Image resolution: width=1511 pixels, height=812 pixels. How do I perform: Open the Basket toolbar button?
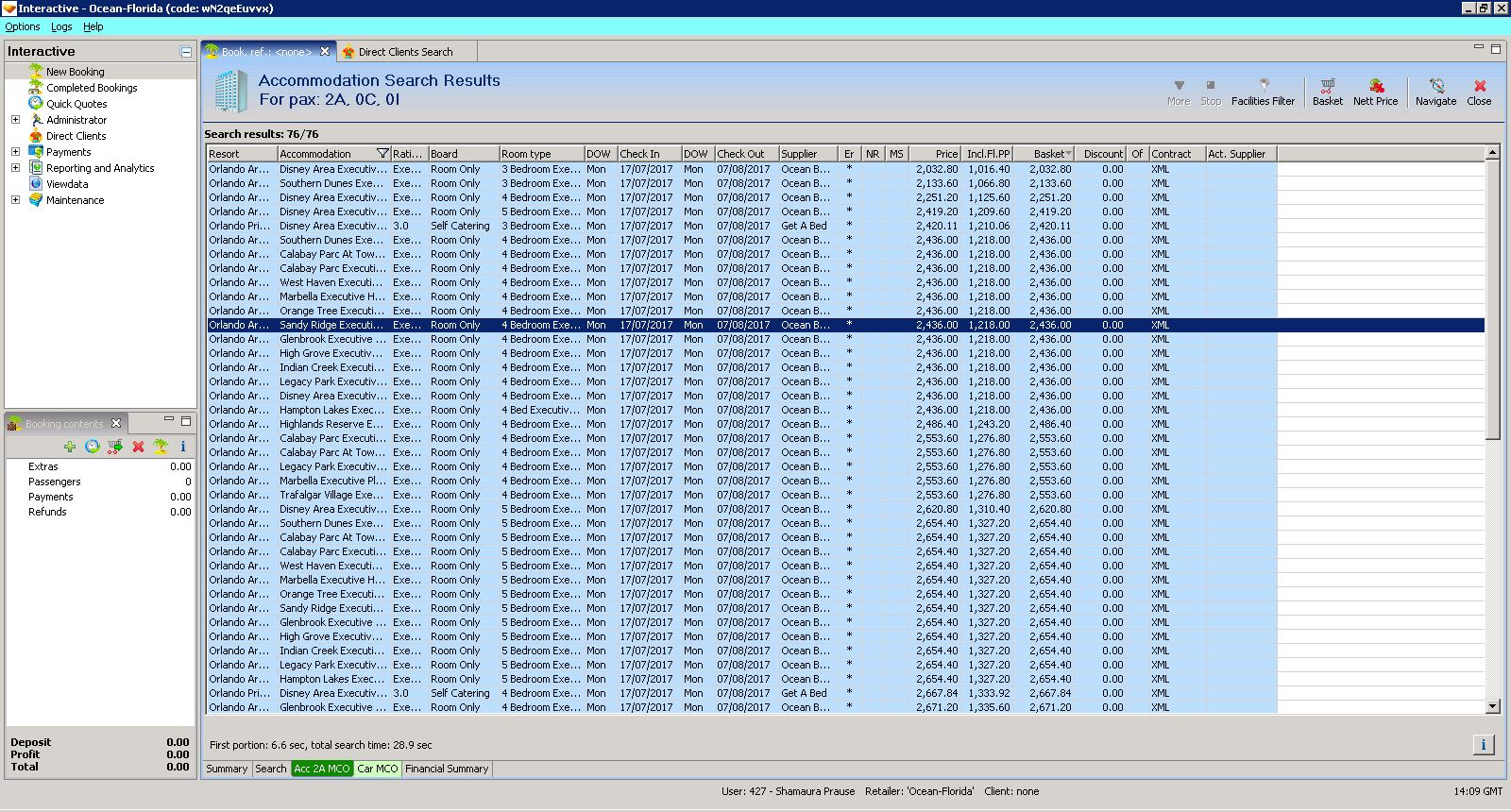(1327, 92)
